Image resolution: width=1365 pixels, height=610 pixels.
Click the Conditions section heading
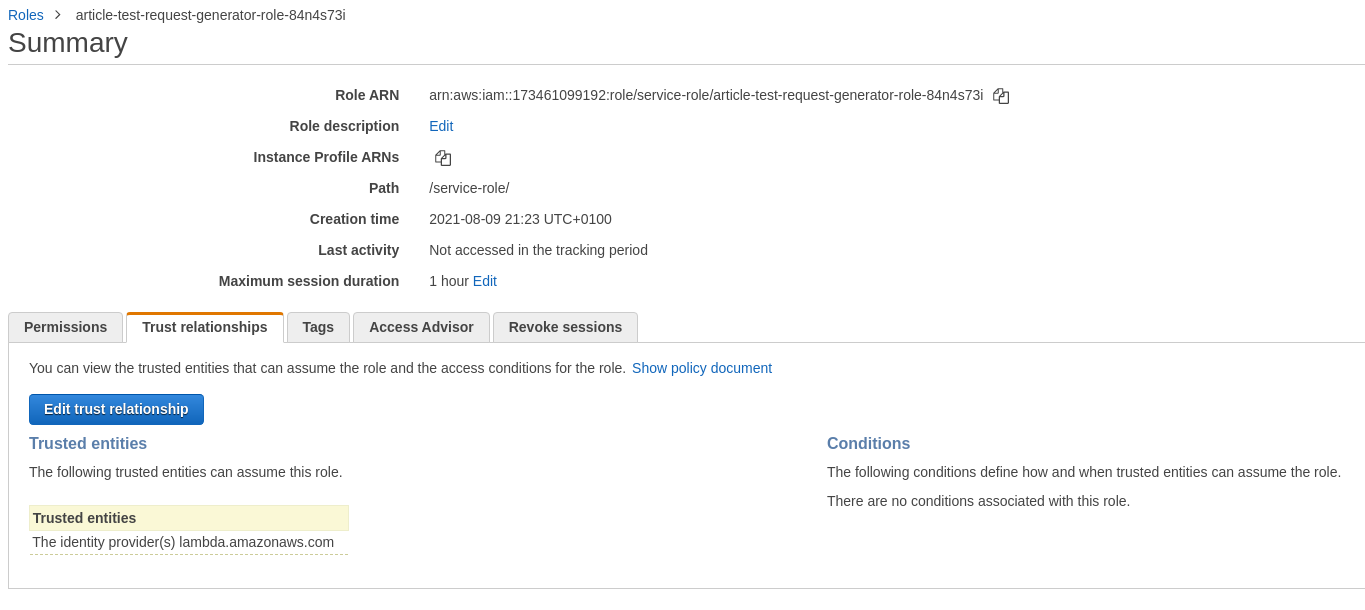868,444
